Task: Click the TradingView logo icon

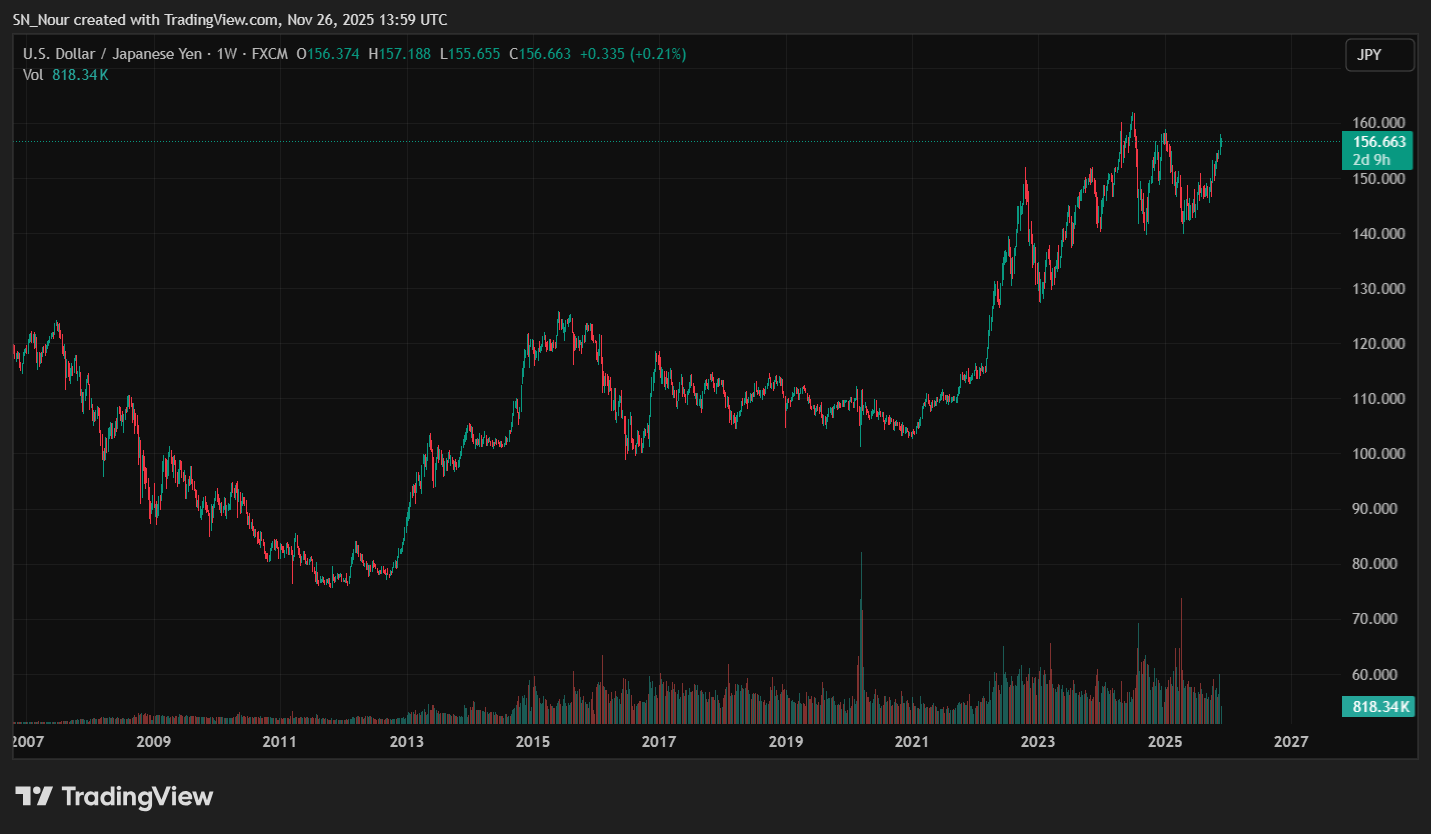Action: pyautogui.click(x=34, y=797)
